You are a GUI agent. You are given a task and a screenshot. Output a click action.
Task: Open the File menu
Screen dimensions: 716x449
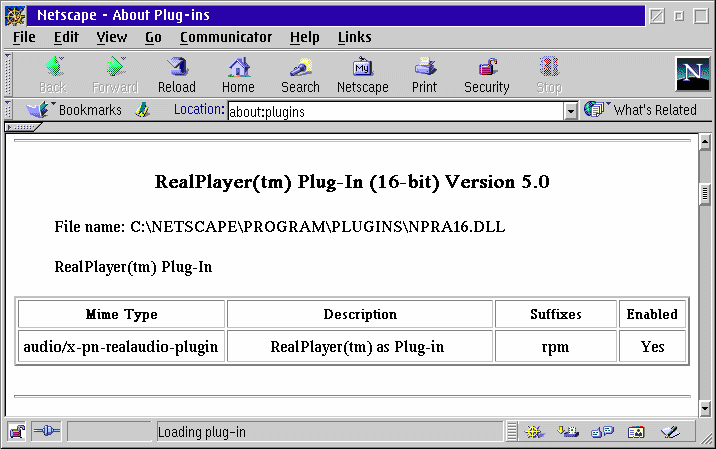pos(24,37)
